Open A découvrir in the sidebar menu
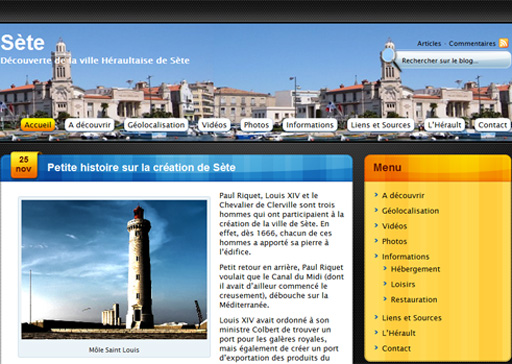The width and height of the screenshot is (512, 364). pos(403,195)
